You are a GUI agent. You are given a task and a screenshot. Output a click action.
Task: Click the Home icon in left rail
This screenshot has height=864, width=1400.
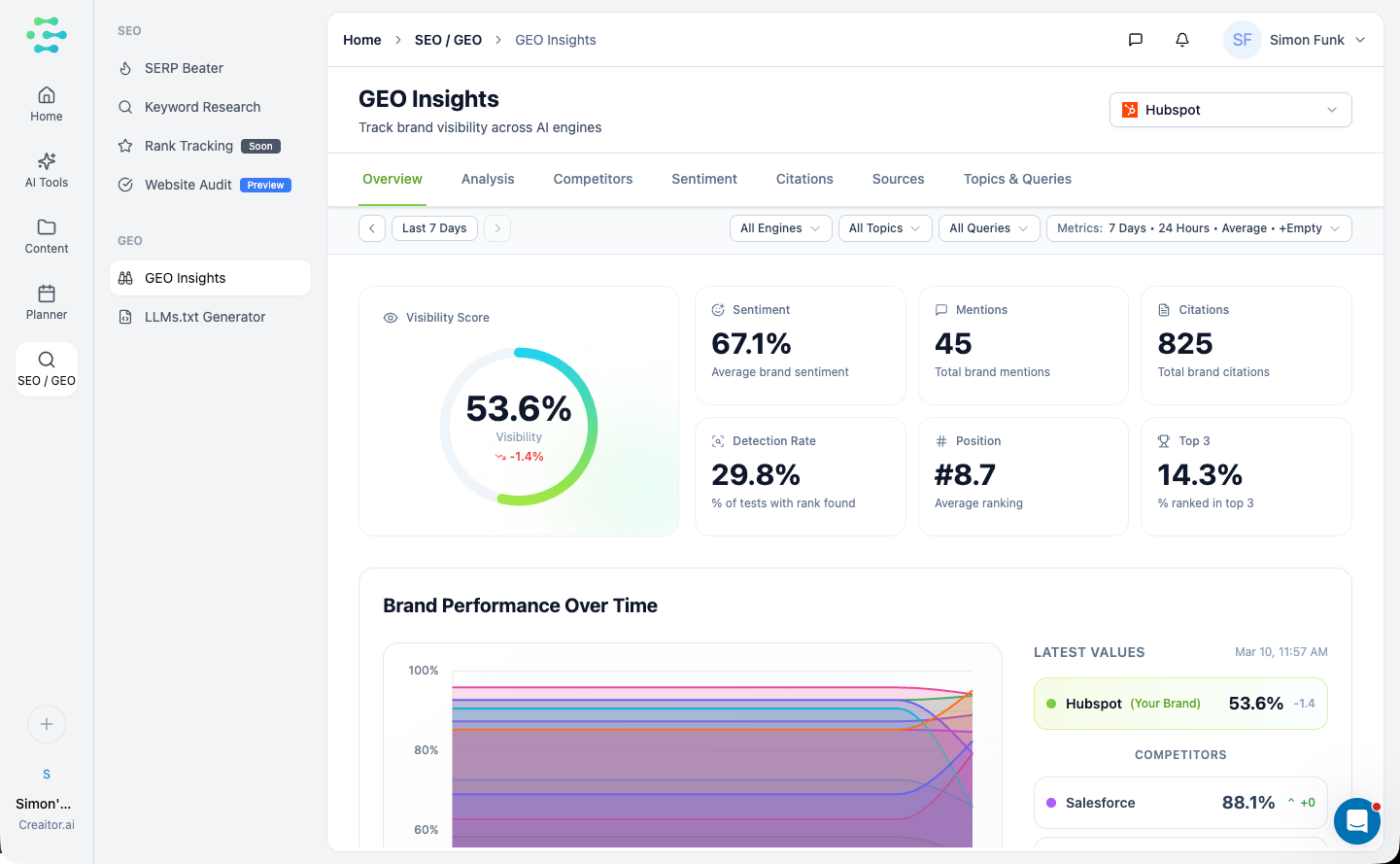point(47,103)
